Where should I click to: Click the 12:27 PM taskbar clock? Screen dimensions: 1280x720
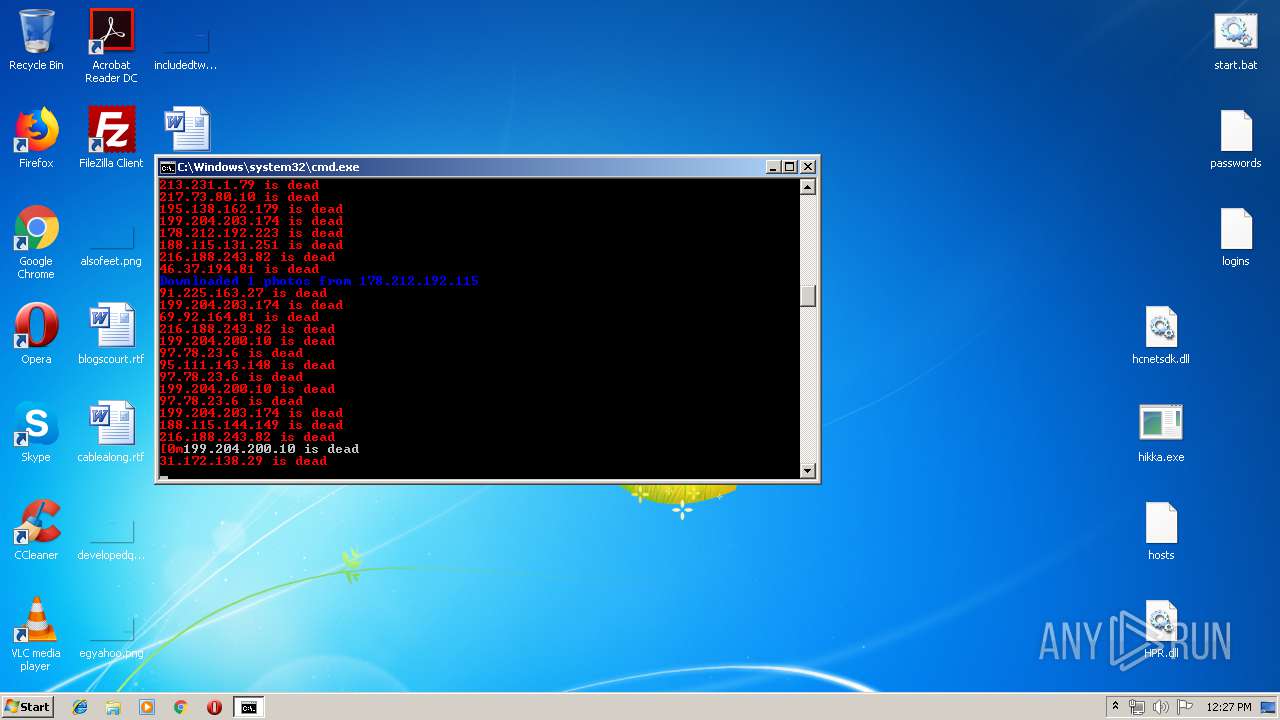click(x=1229, y=707)
